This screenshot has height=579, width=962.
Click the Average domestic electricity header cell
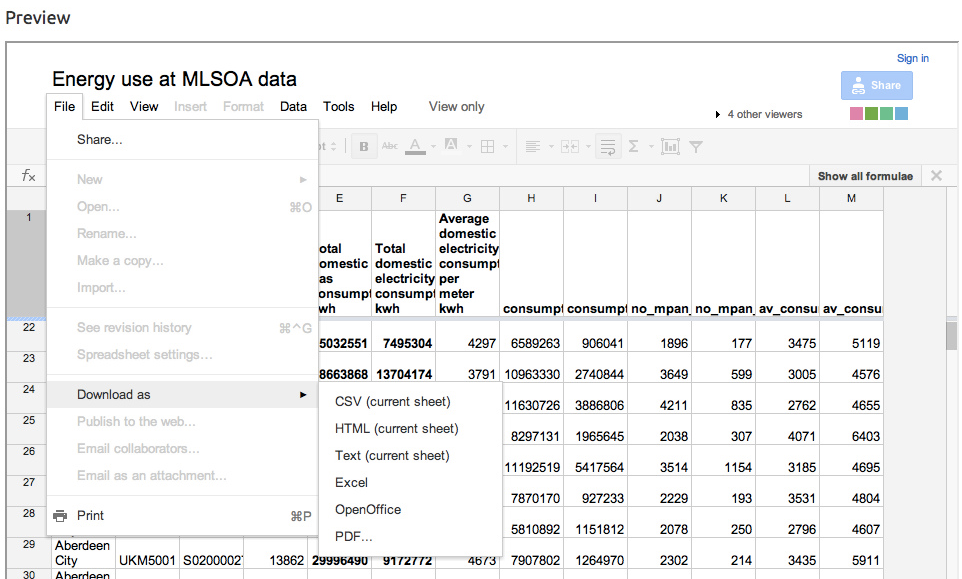point(468,263)
